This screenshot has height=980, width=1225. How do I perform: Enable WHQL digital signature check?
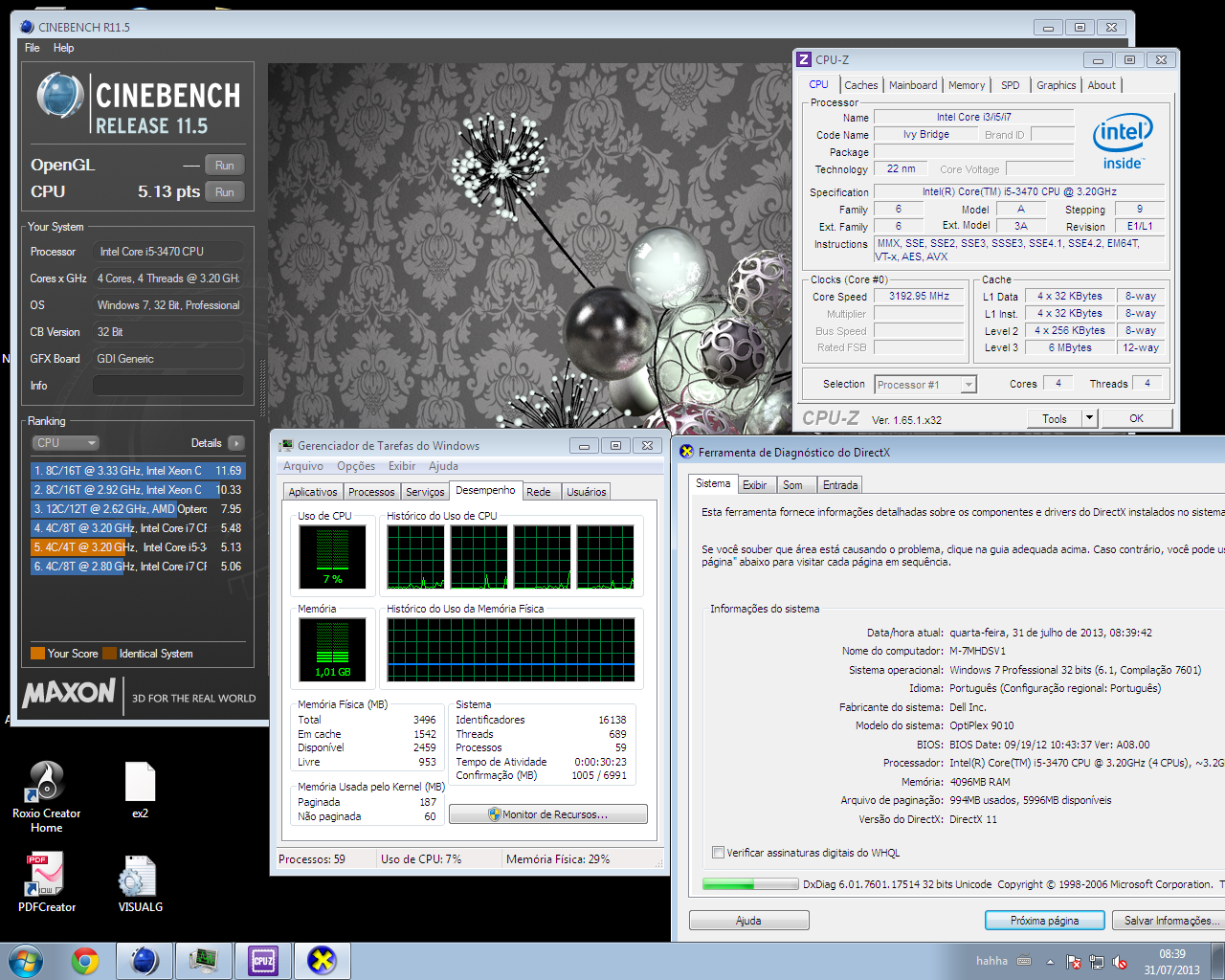click(718, 853)
